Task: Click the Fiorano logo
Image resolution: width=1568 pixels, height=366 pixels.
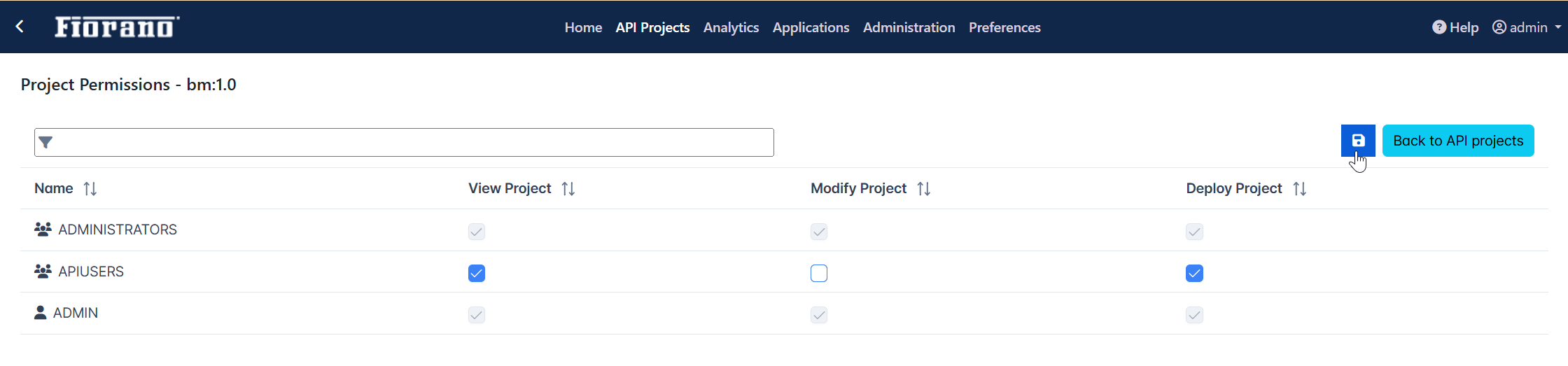Action: (117, 27)
